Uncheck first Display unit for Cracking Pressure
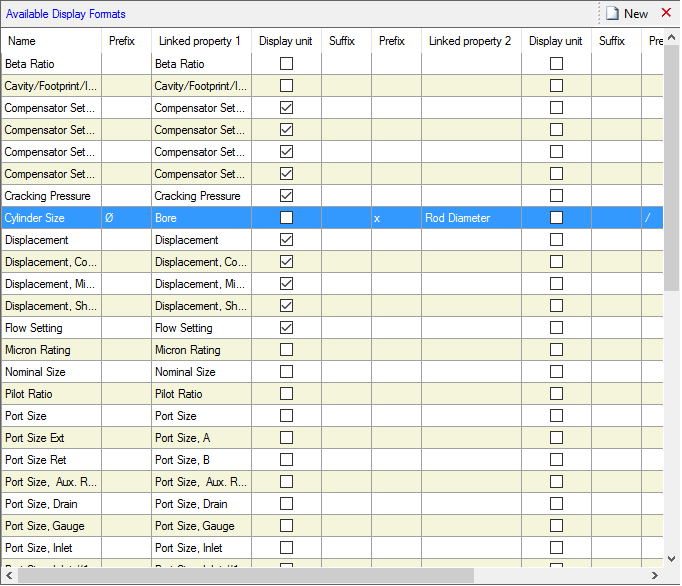682x586 pixels. (x=286, y=196)
